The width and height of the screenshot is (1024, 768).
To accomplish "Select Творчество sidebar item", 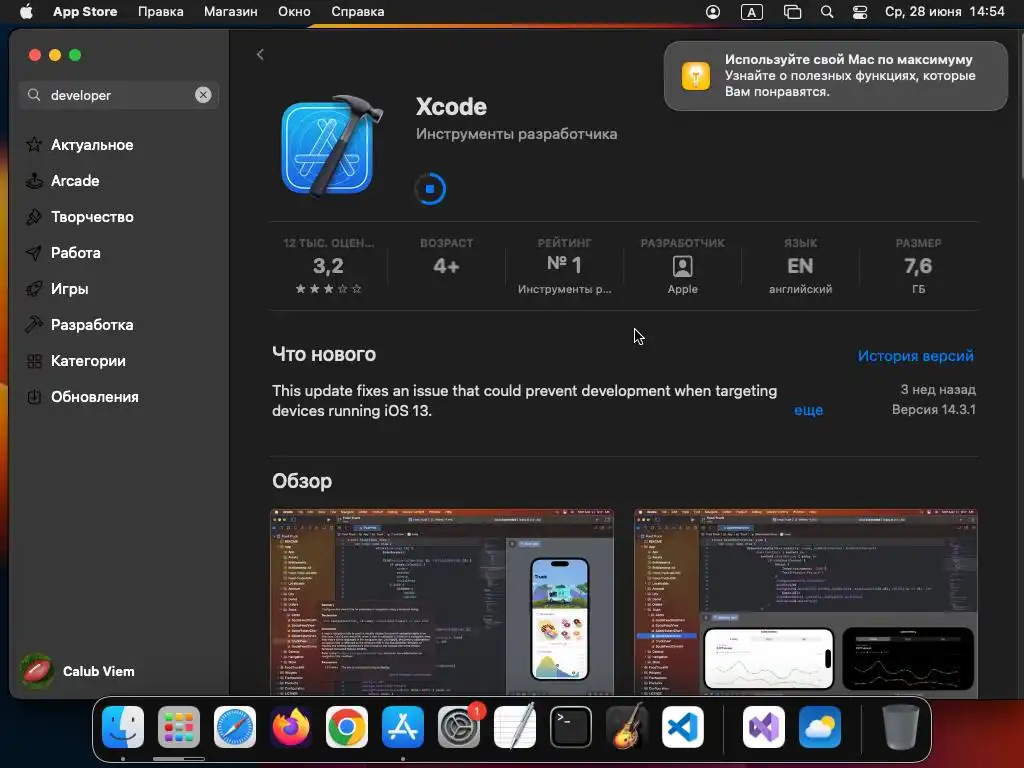I will (x=92, y=217).
